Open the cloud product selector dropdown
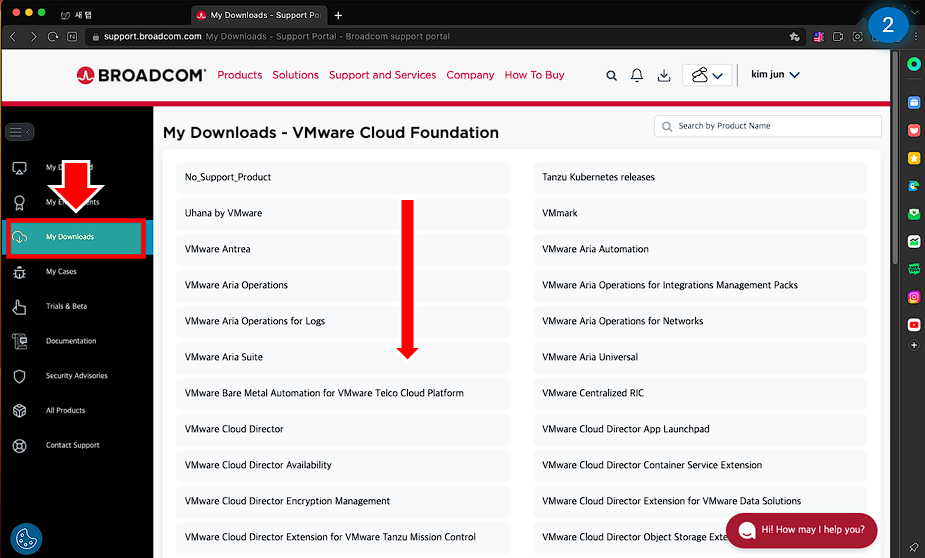Viewport: 925px width, 558px height. [707, 76]
